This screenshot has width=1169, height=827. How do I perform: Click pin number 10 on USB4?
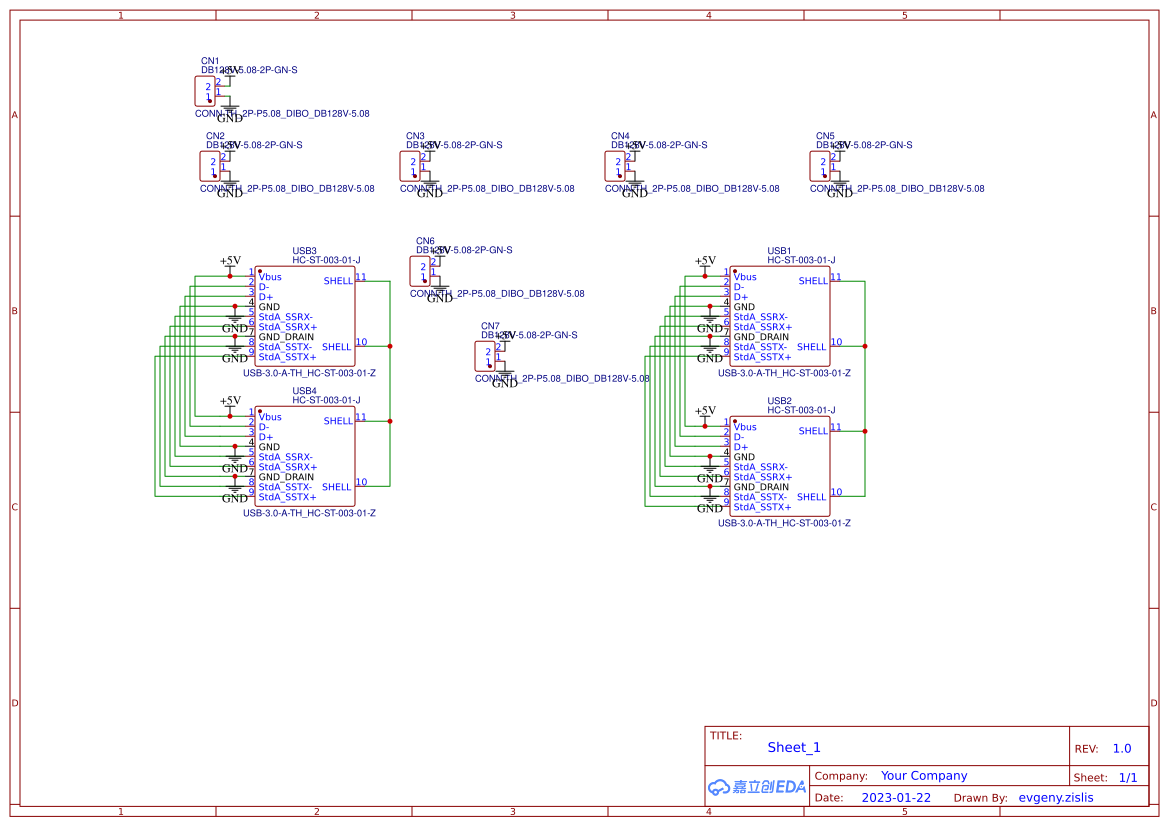click(362, 482)
